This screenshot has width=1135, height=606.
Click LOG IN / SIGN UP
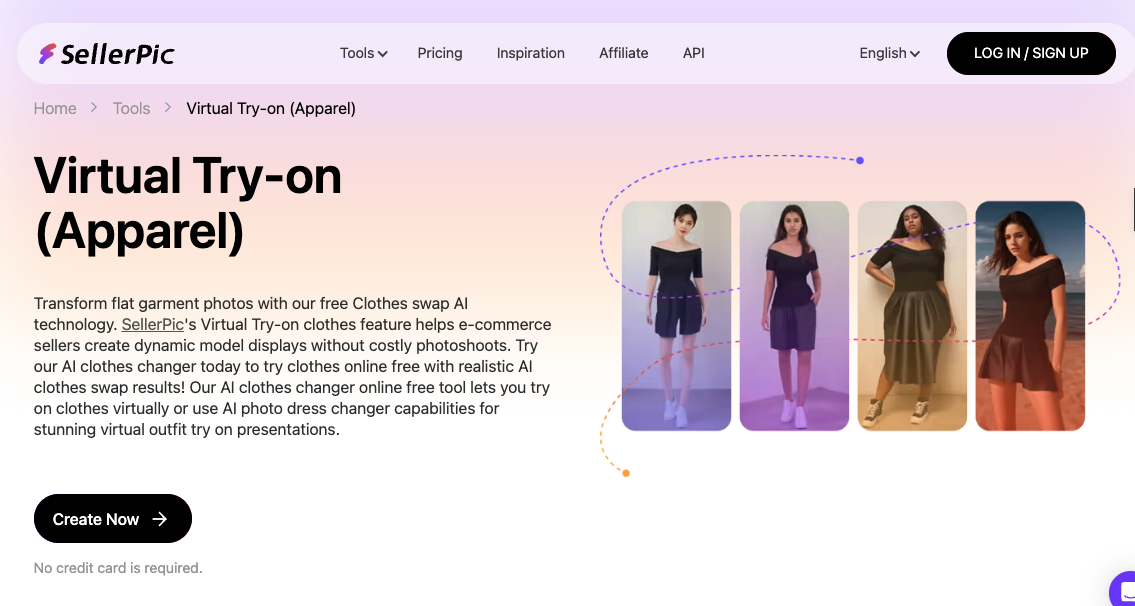click(x=1031, y=53)
